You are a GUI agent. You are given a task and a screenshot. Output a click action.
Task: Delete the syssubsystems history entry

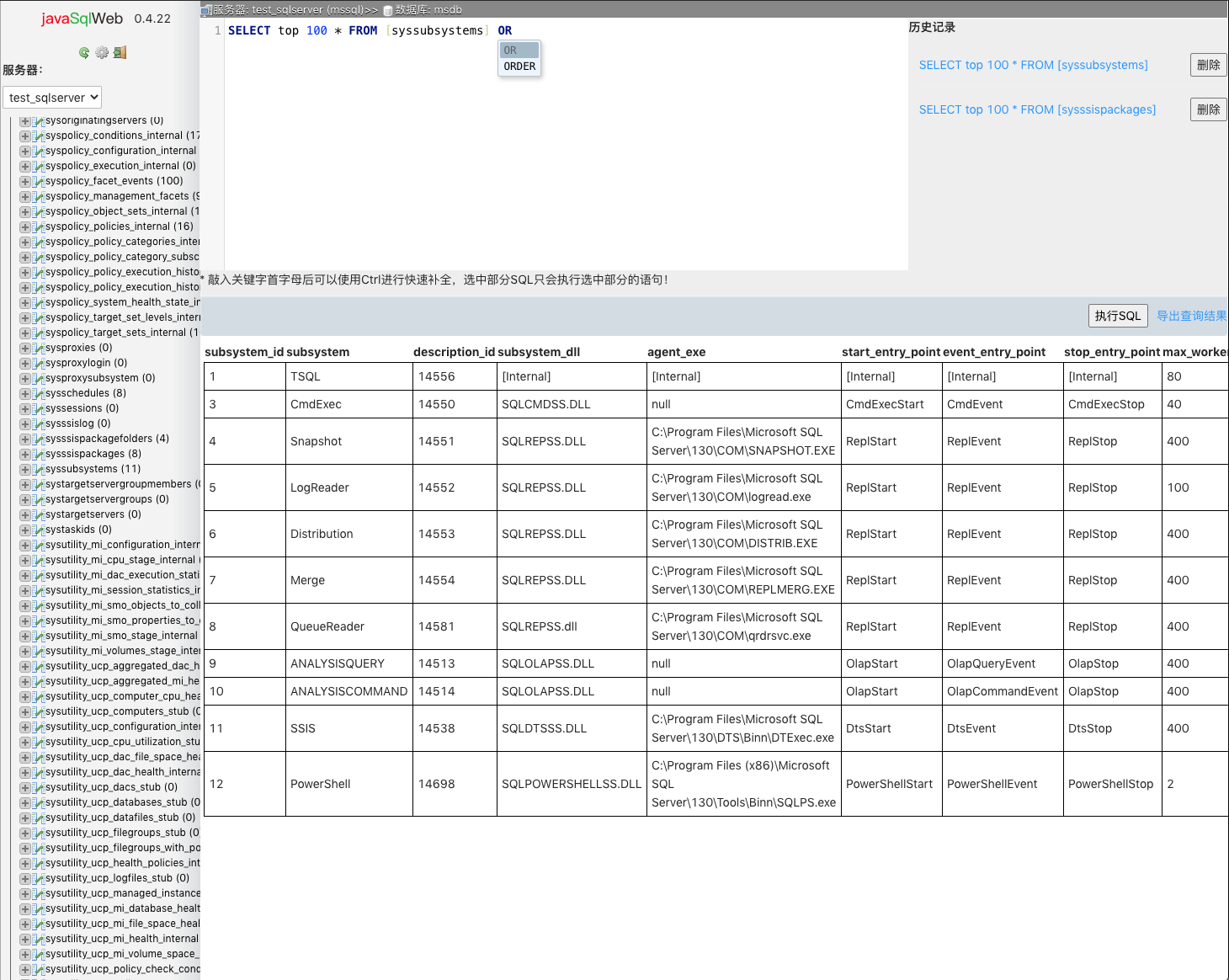[1209, 65]
